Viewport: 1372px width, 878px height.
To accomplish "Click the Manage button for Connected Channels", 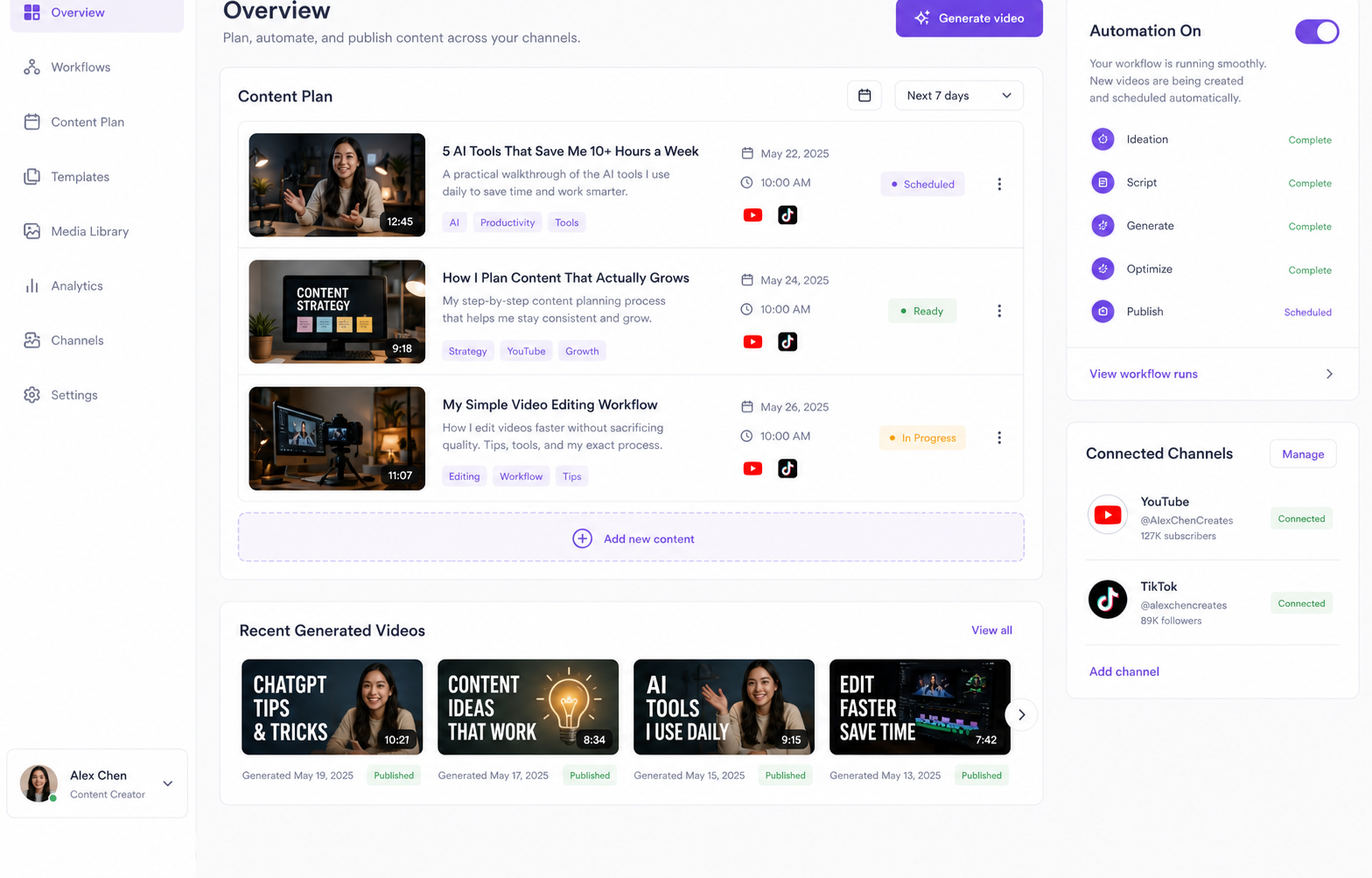I will pos(1303,454).
